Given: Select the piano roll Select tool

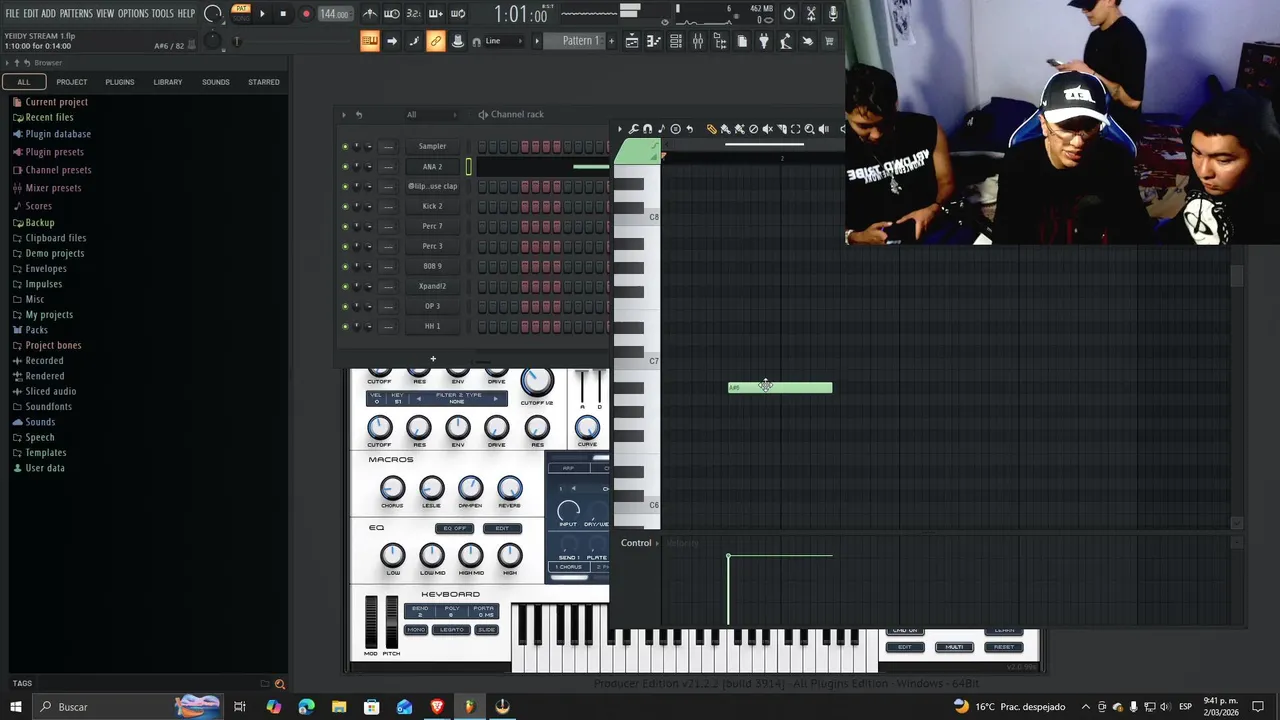Looking at the screenshot, I should pyautogui.click(x=795, y=129).
